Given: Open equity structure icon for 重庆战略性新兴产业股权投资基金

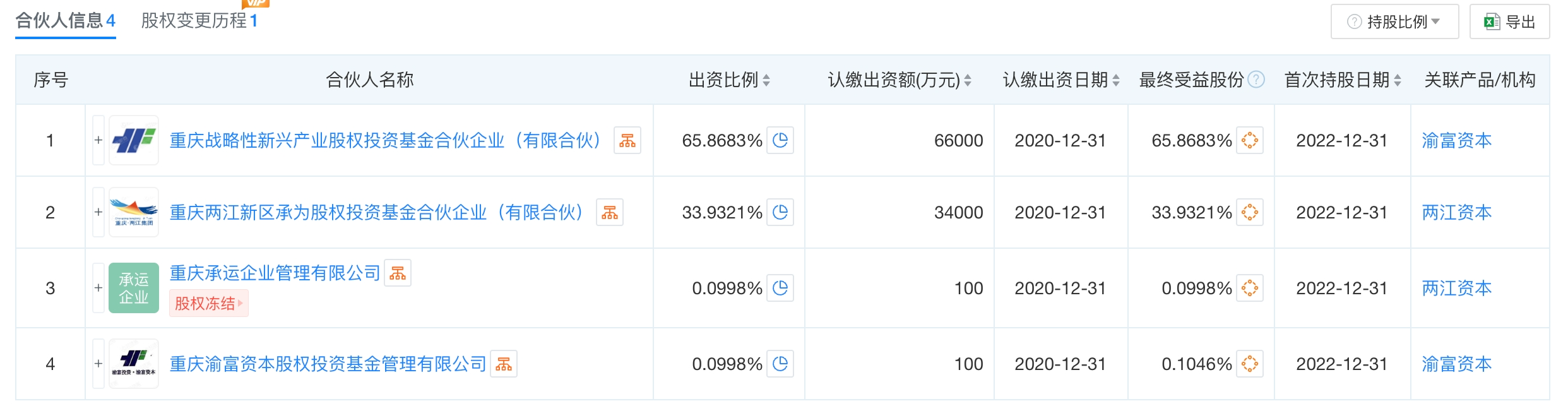Looking at the screenshot, I should coord(627,140).
